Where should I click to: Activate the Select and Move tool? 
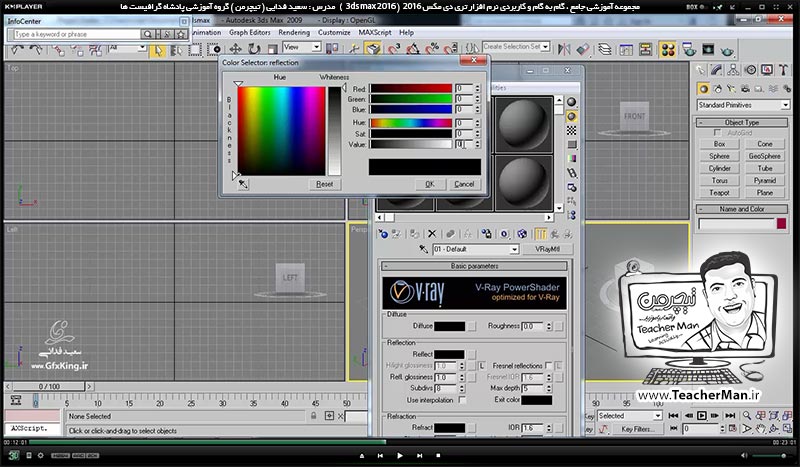(235, 49)
